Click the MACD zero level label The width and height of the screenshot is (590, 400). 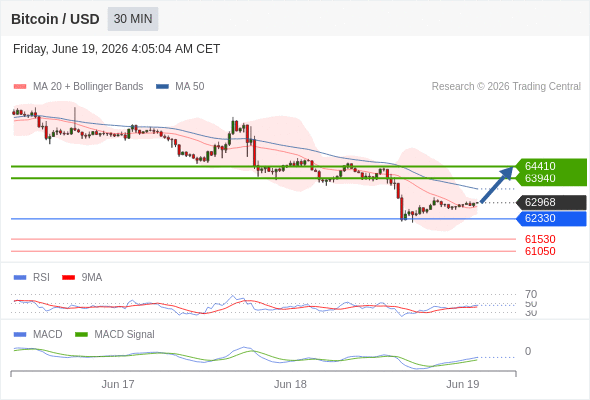tap(528, 351)
